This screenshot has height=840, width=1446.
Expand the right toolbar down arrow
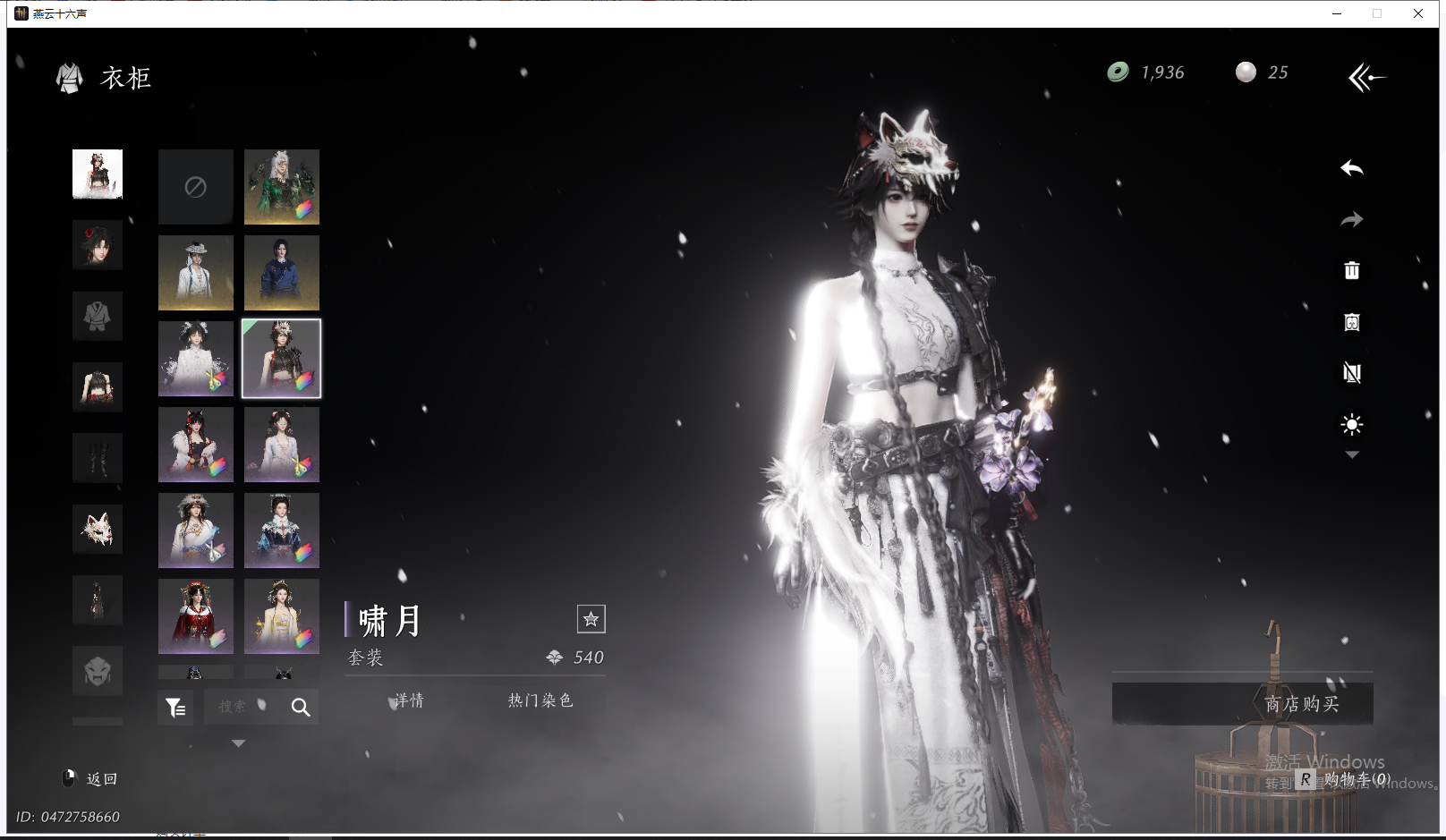pyautogui.click(x=1351, y=455)
